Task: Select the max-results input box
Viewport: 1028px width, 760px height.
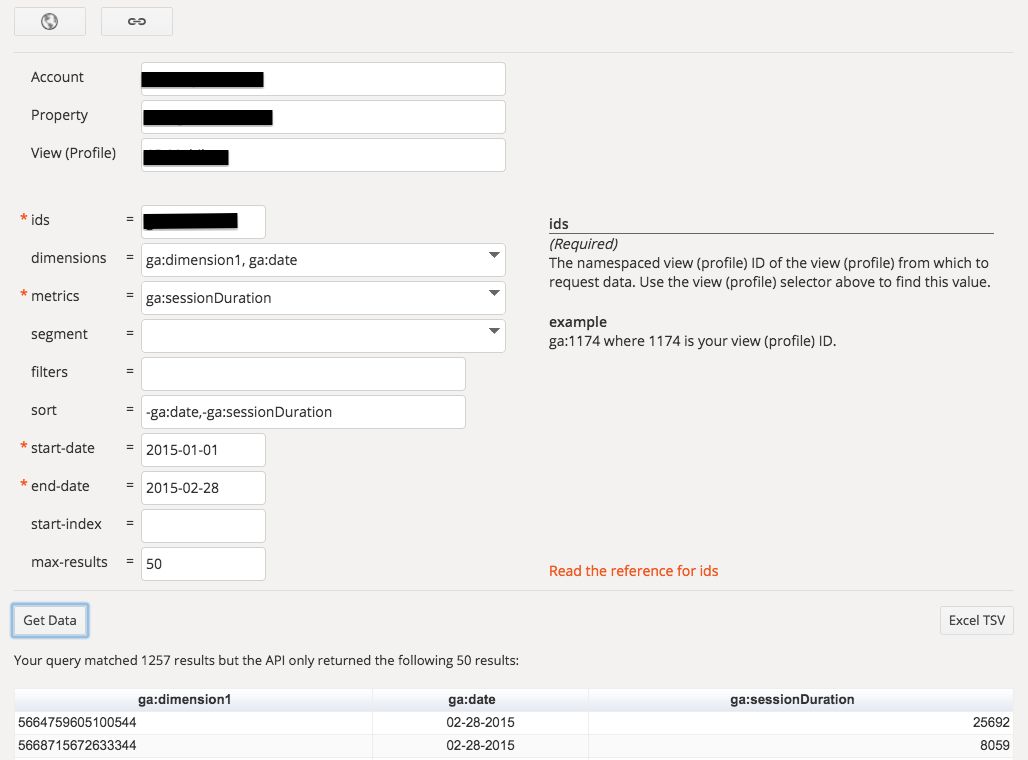Action: point(203,563)
